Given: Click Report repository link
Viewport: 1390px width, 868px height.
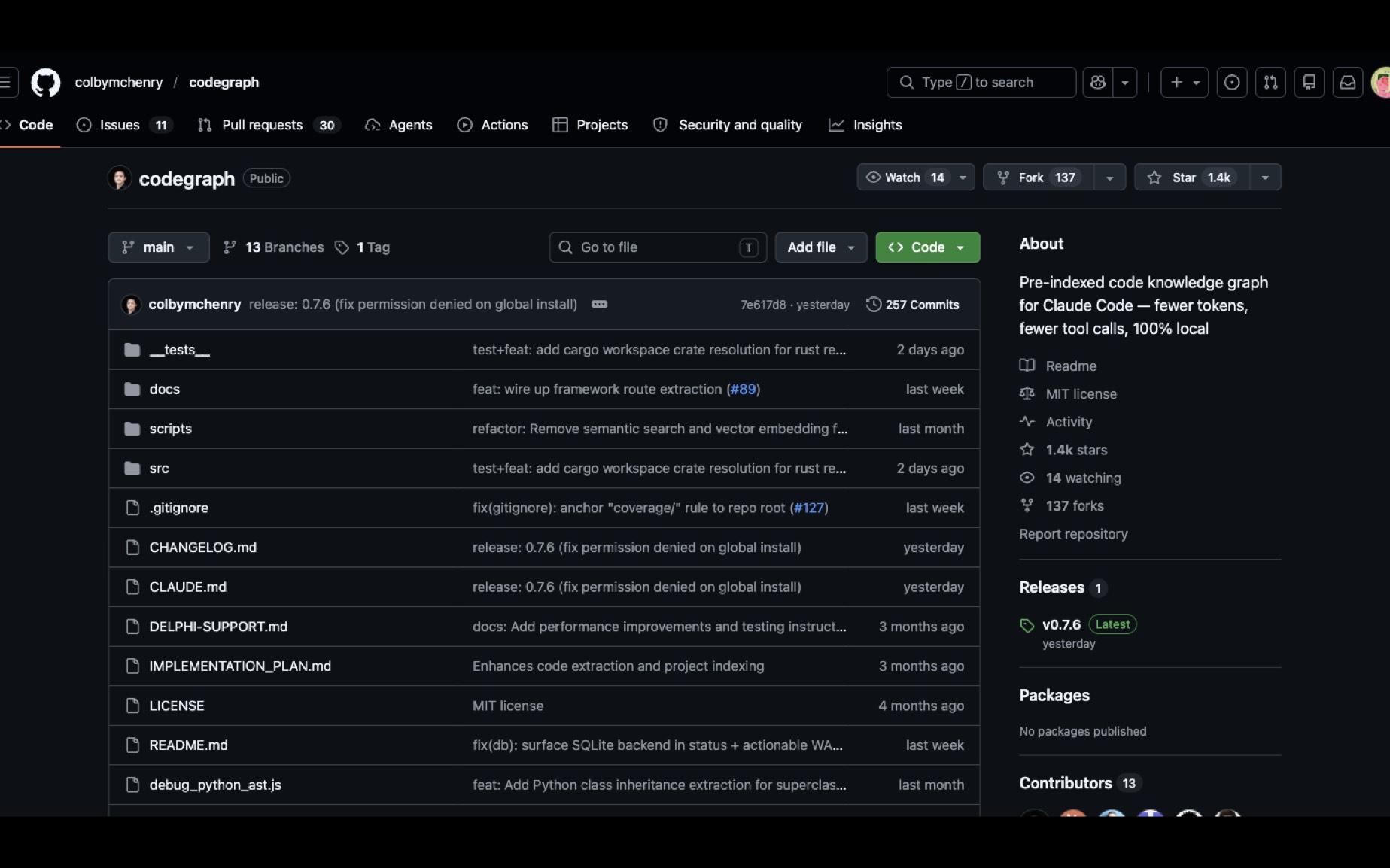Looking at the screenshot, I should 1073,534.
